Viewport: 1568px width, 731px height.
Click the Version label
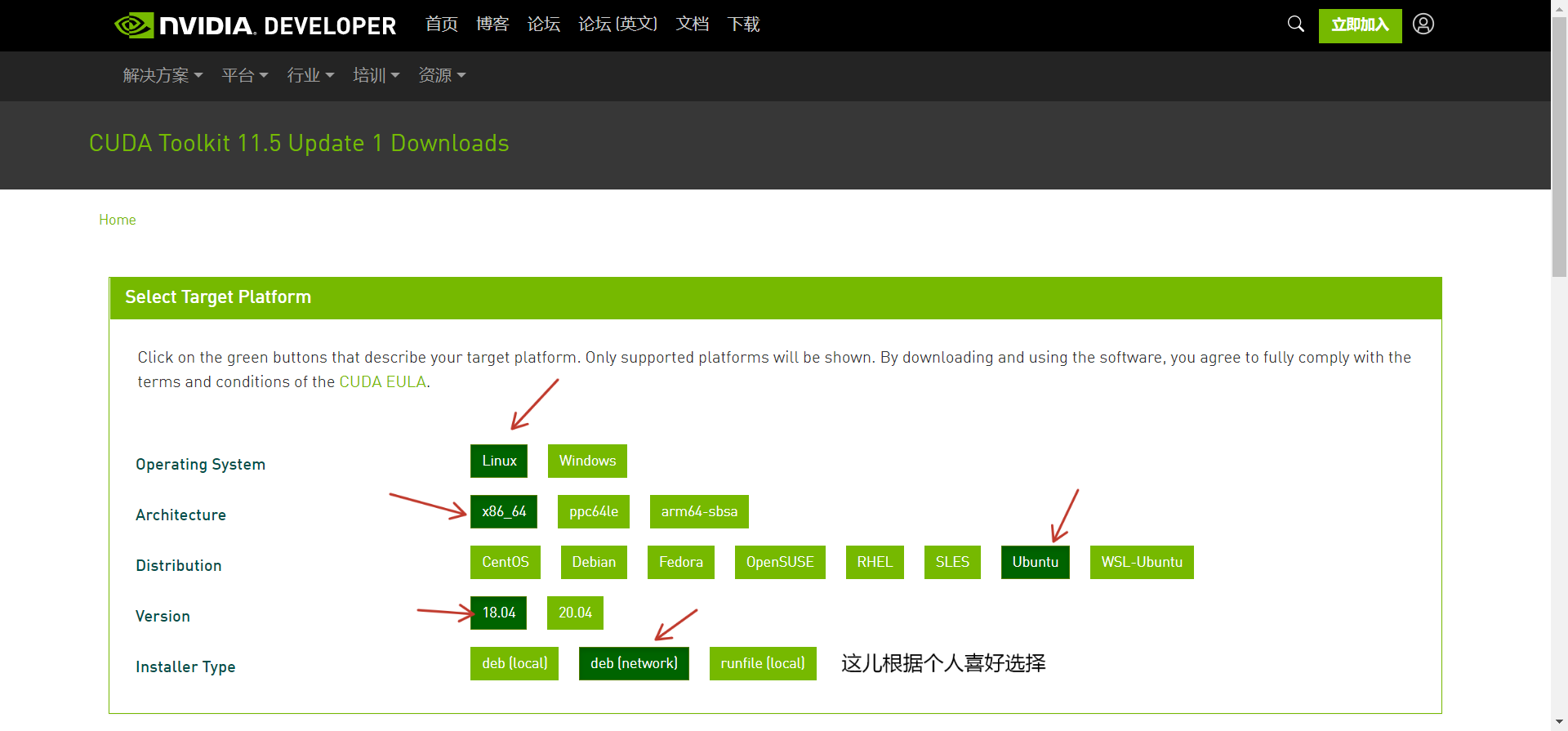(163, 616)
